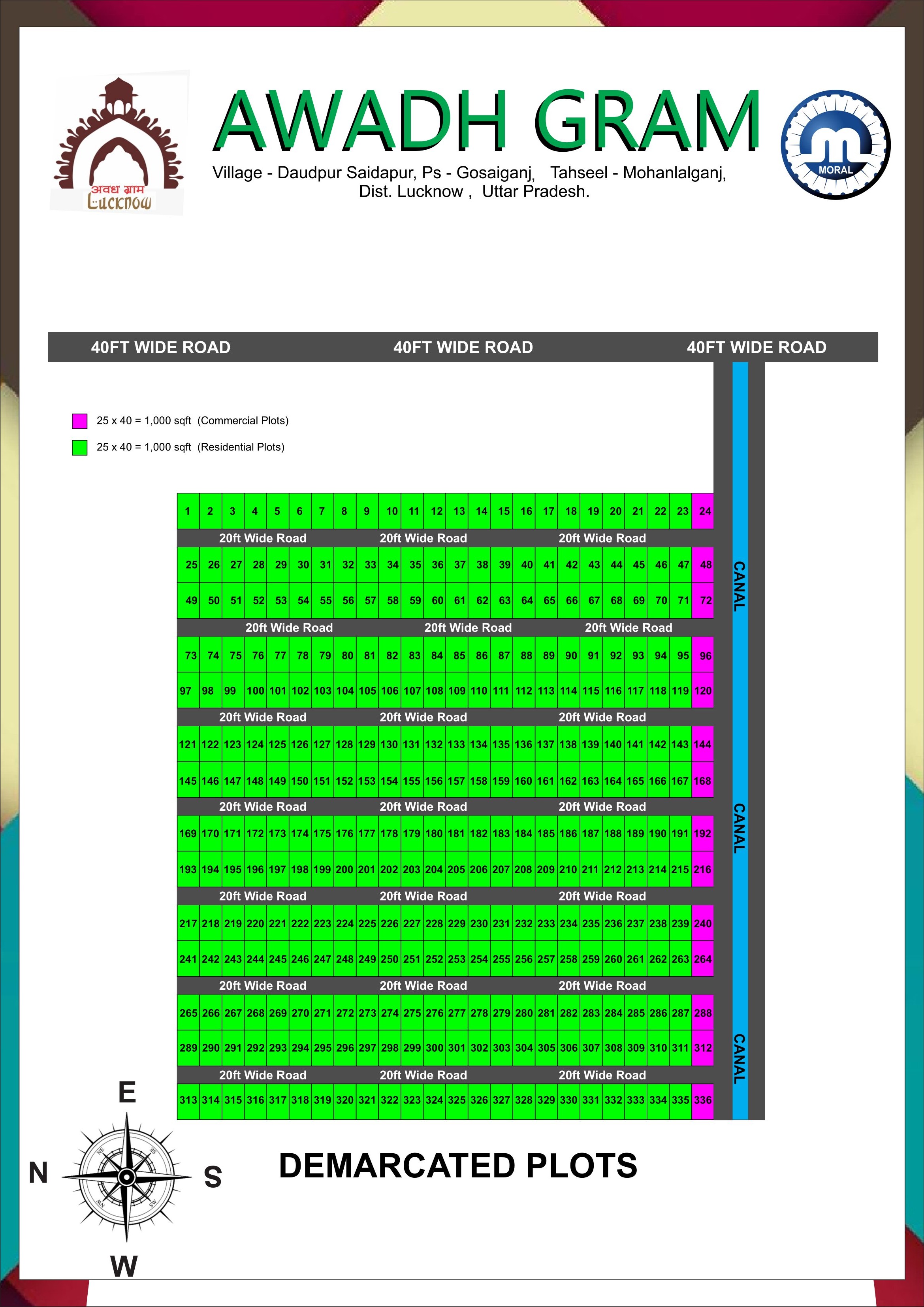
Task: Click compass letter W
Action: click(125, 1266)
